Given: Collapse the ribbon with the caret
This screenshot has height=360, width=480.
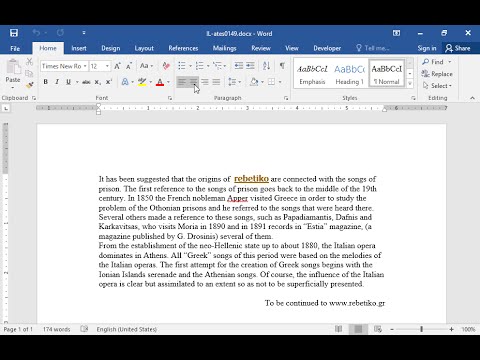Looking at the screenshot, I should click(472, 98).
